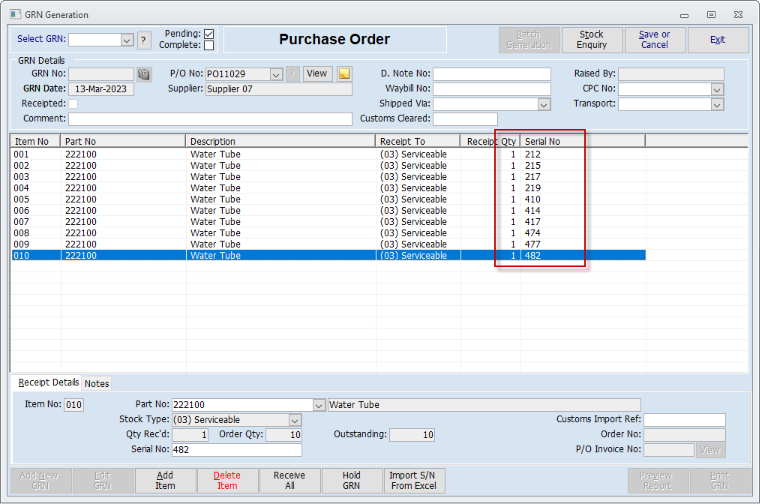The image size is (760, 504).
Task: Open the Shipped Via dropdown
Action: pos(544,104)
